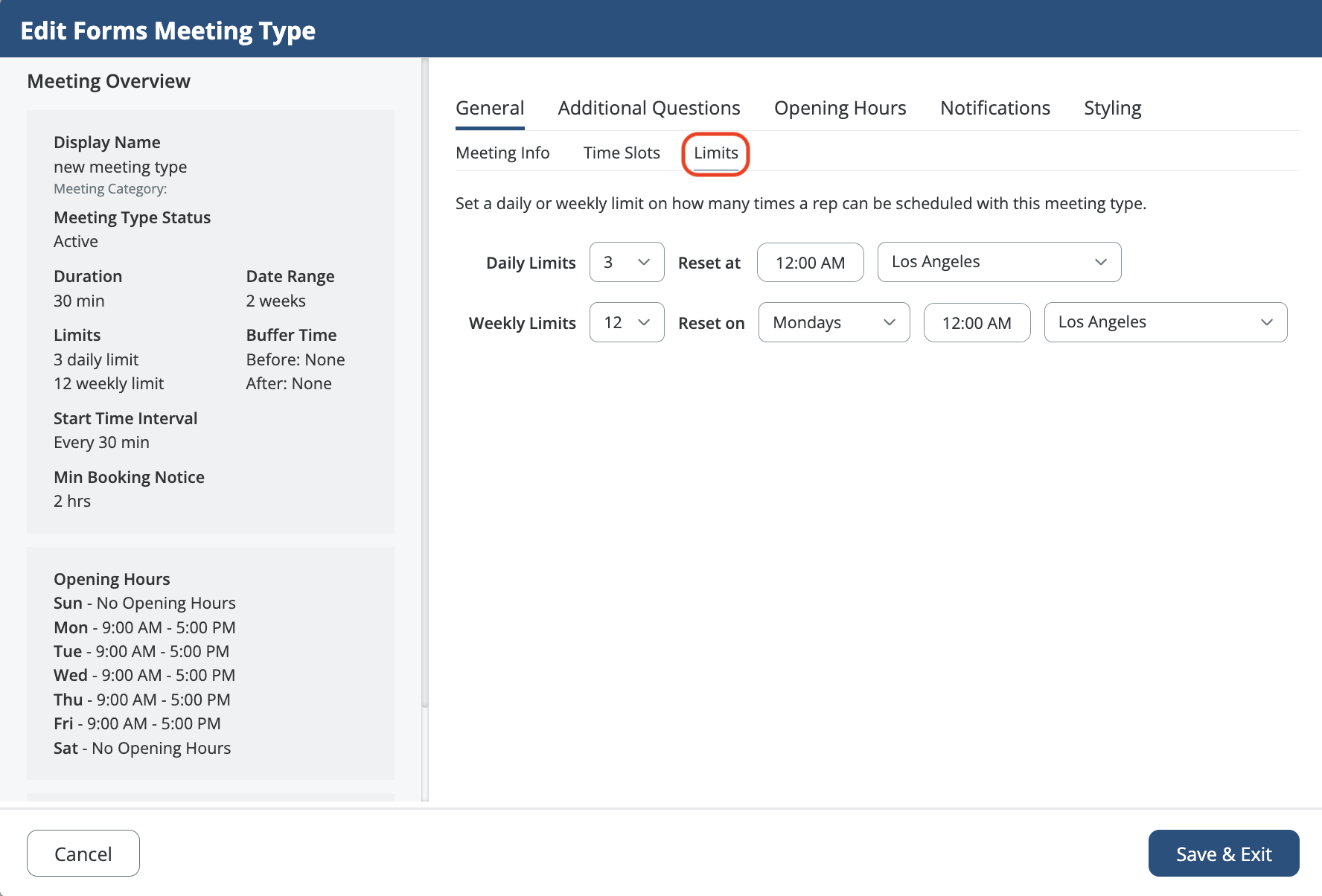The image size is (1322, 896).
Task: Click the Cancel button
Action: click(x=83, y=854)
